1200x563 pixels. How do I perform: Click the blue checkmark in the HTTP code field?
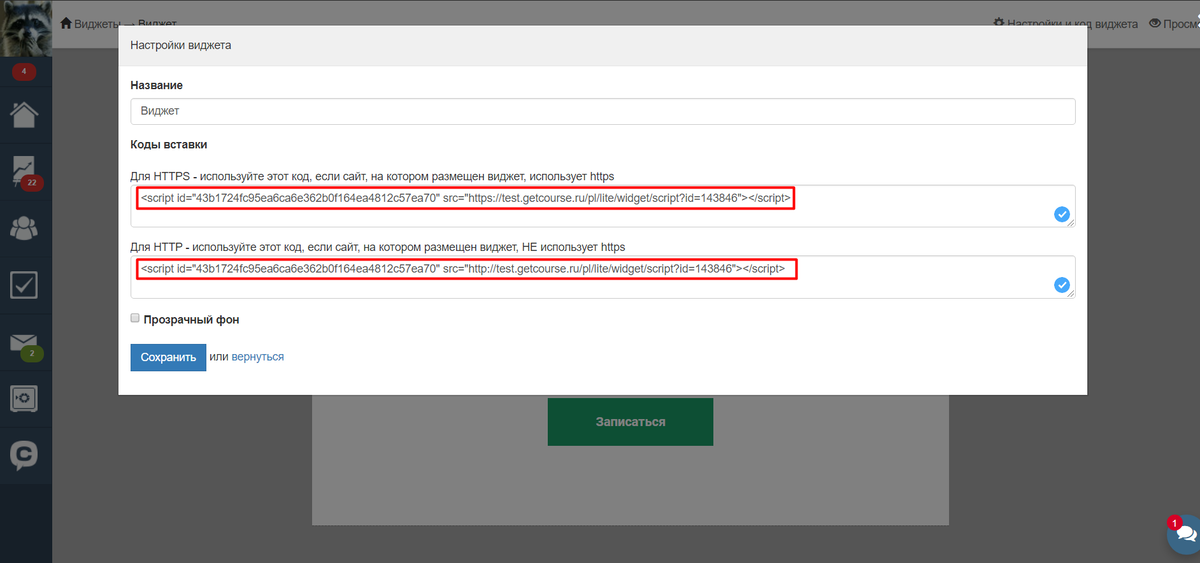click(x=1061, y=285)
